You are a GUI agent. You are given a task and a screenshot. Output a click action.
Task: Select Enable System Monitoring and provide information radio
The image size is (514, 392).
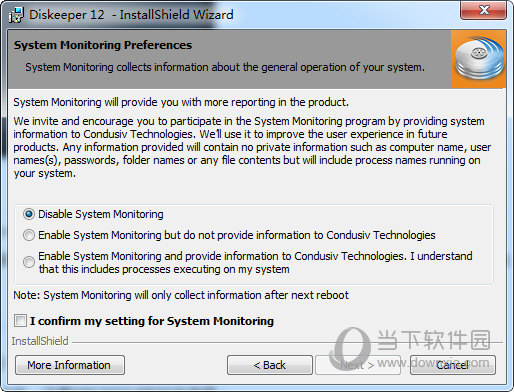coord(29,262)
